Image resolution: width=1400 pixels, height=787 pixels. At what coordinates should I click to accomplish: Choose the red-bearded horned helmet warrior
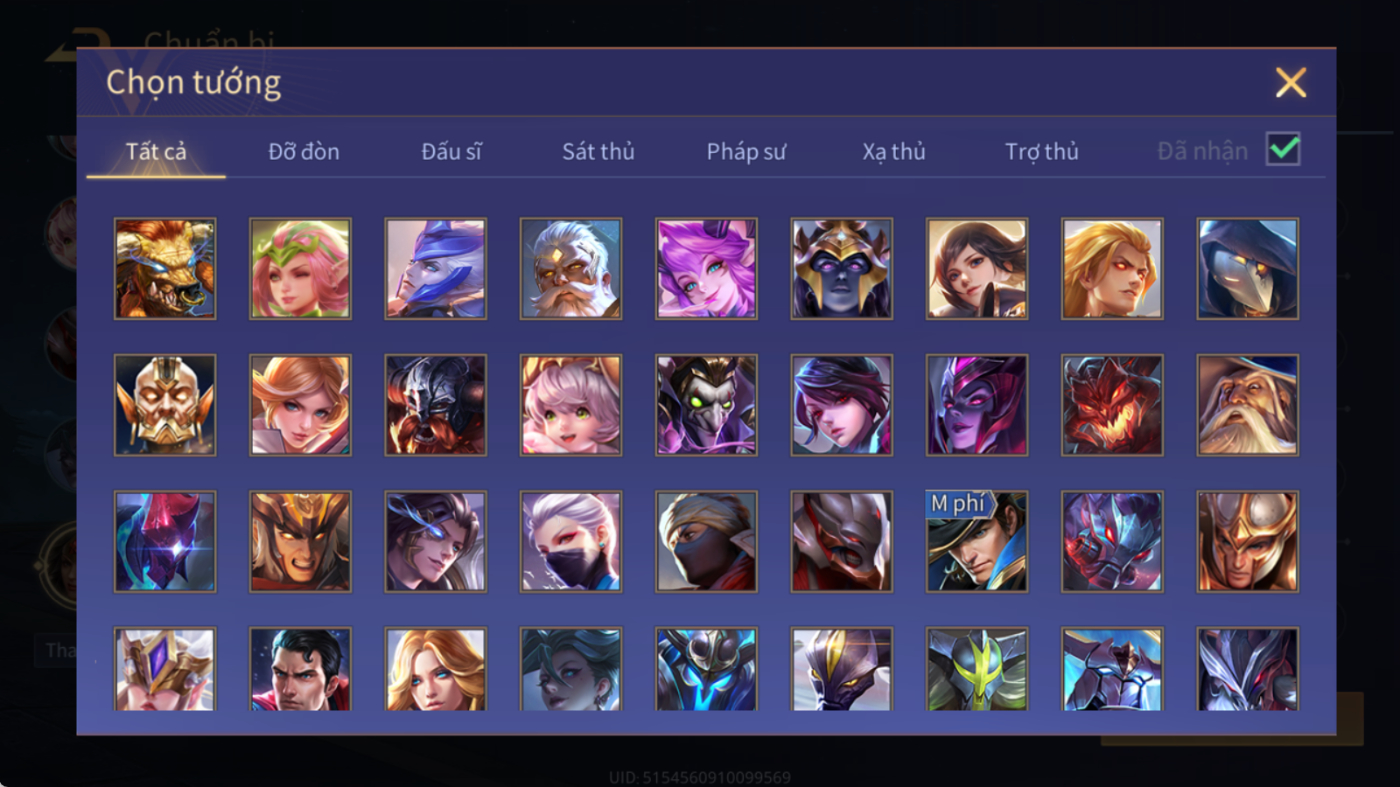point(436,405)
